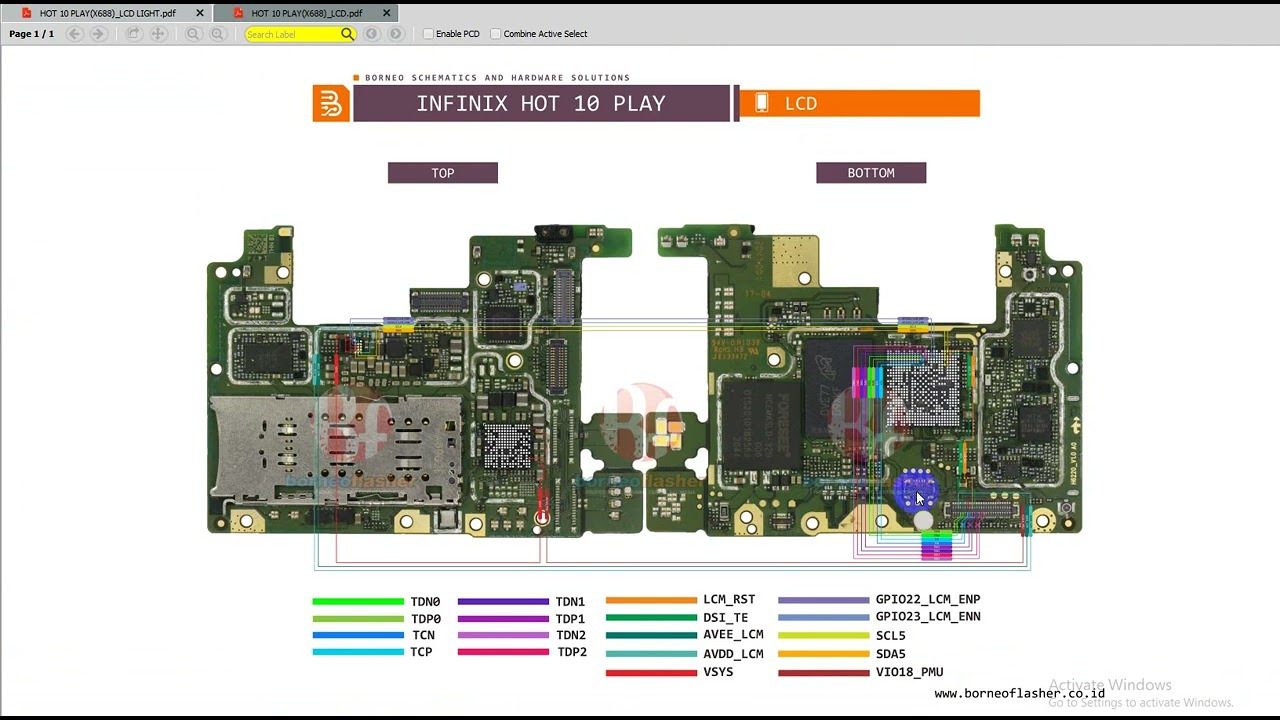
Task: Click the SDA5 legend label
Action: (x=890, y=654)
